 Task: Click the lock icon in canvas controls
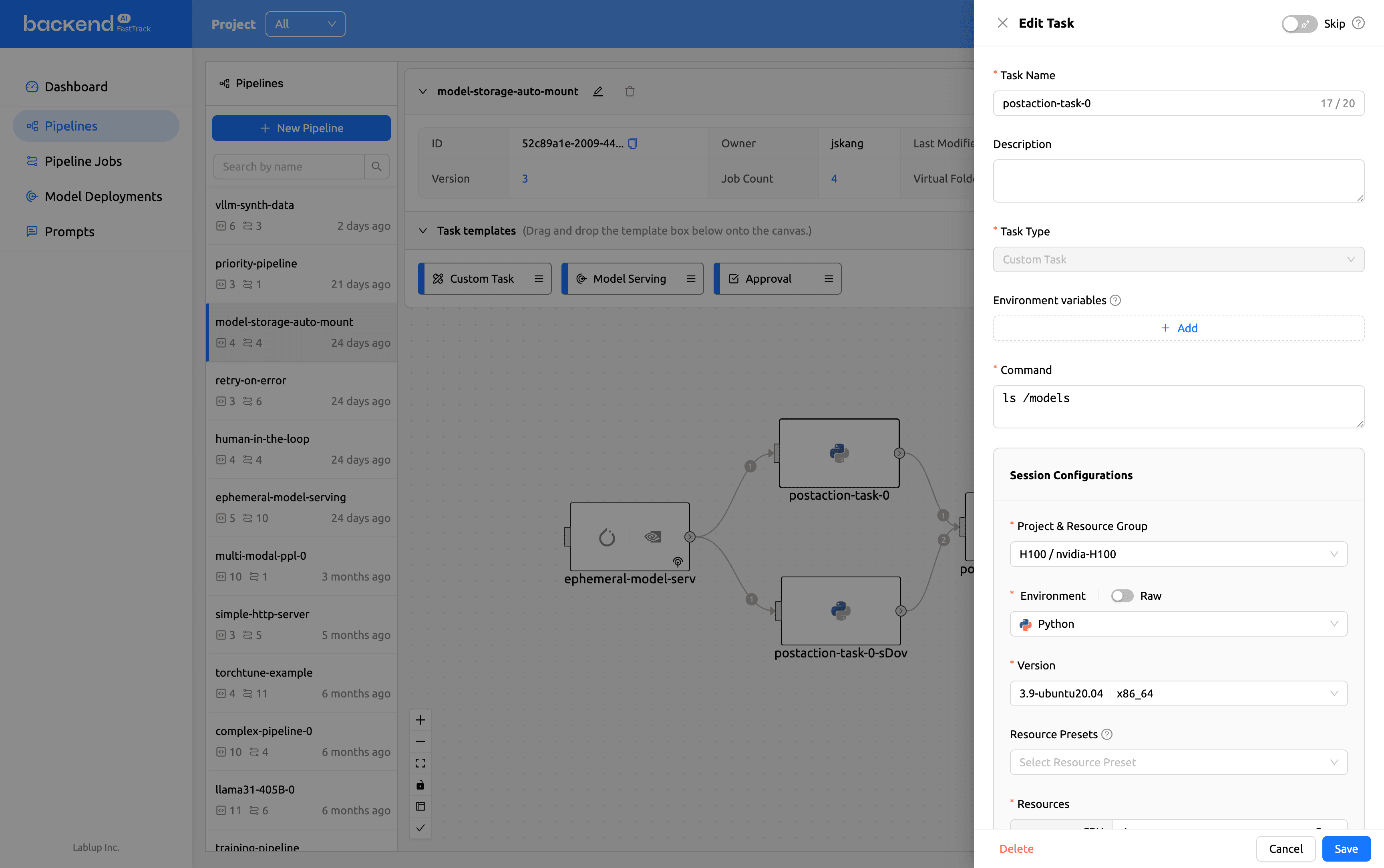(x=420, y=785)
